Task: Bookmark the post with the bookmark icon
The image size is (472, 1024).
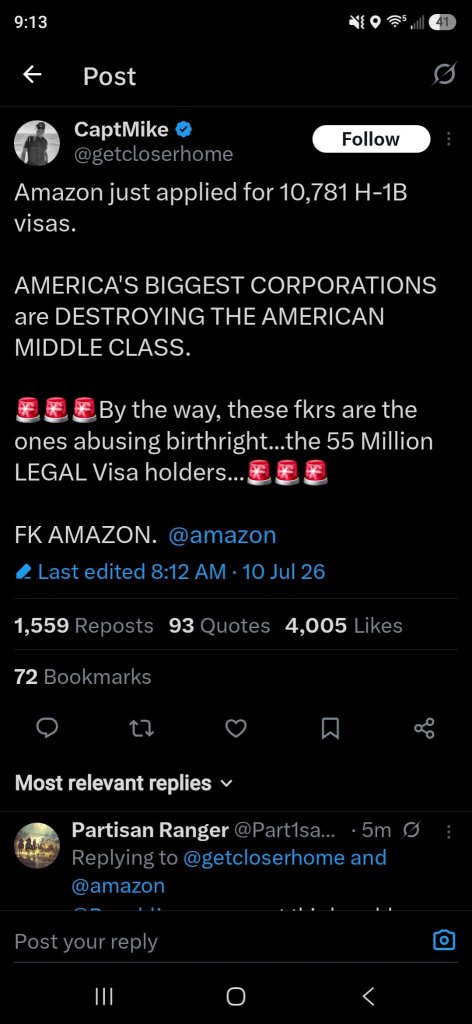Action: [x=330, y=728]
